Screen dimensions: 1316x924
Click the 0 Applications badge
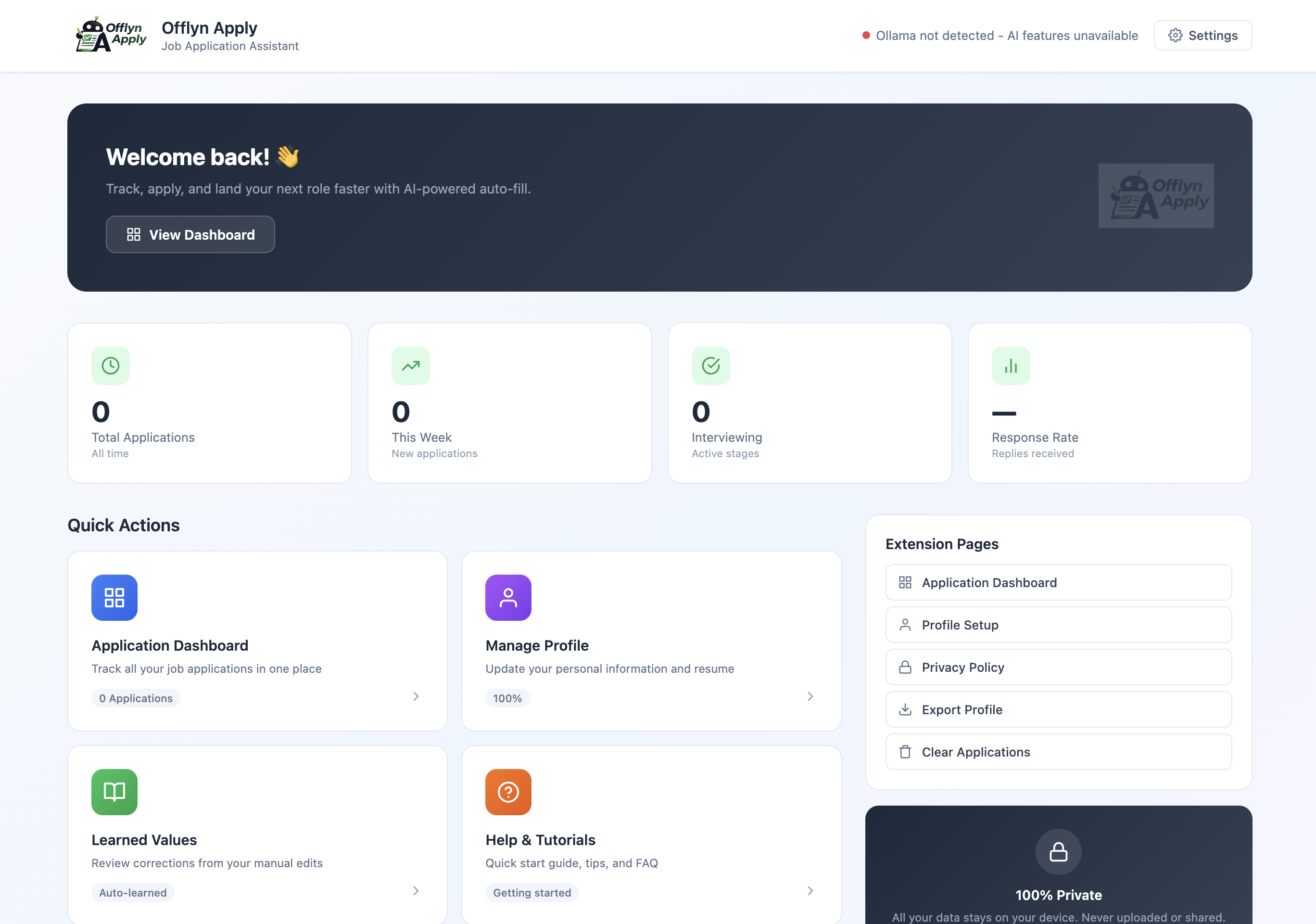point(136,698)
